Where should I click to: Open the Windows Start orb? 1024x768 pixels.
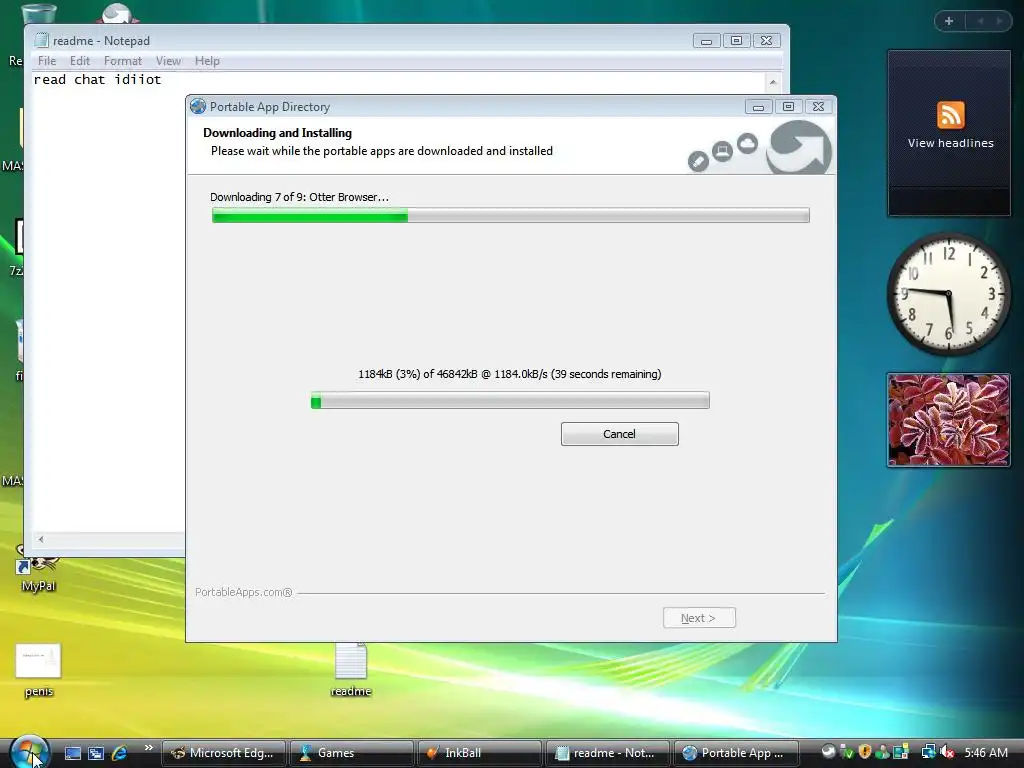pos(29,752)
